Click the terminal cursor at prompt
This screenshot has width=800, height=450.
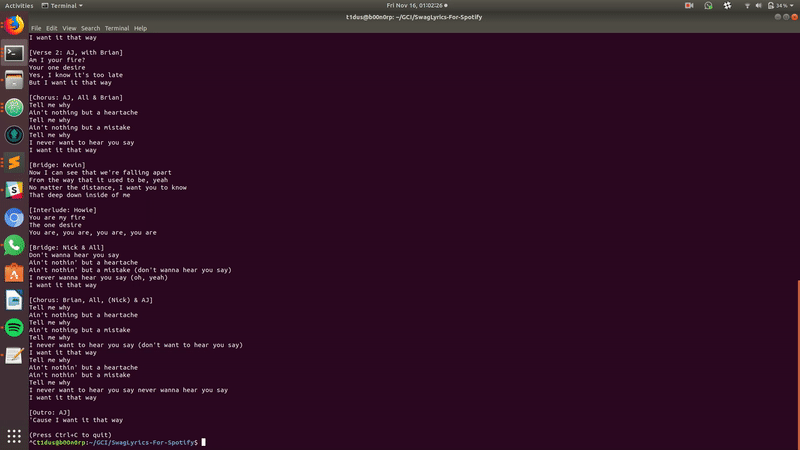pyautogui.click(x=204, y=442)
